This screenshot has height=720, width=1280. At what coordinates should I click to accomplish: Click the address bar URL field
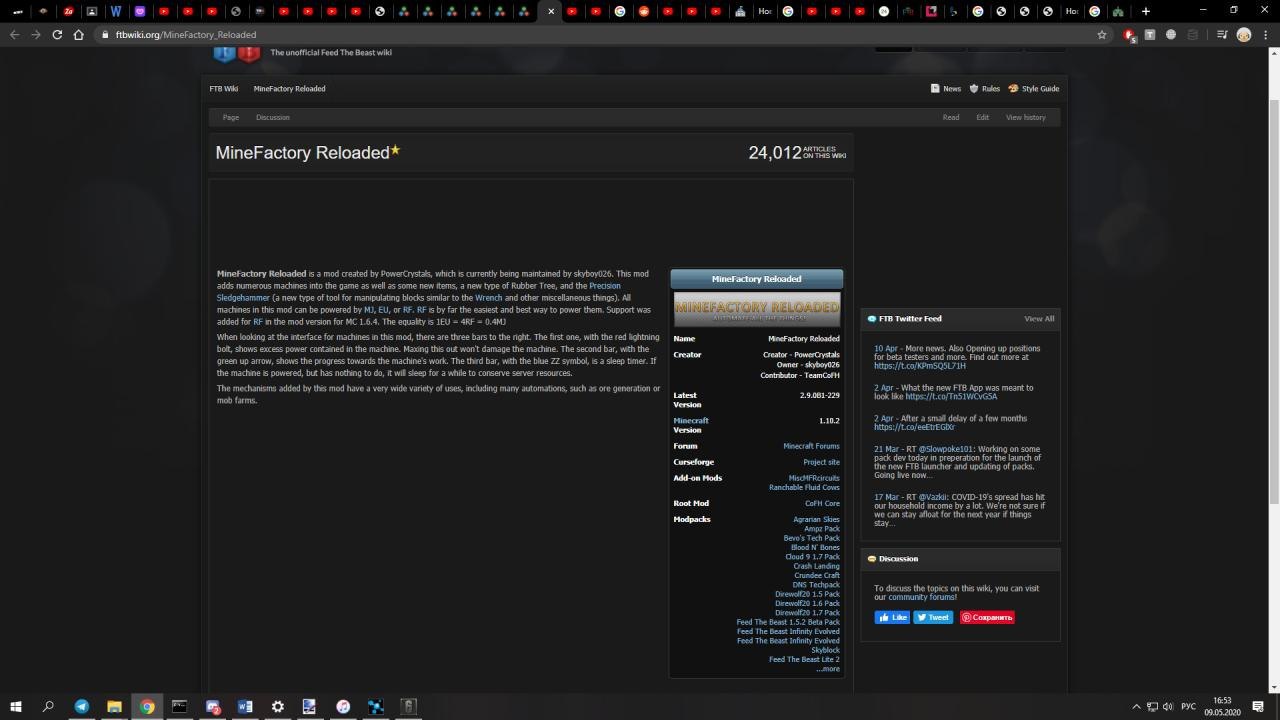(600, 34)
